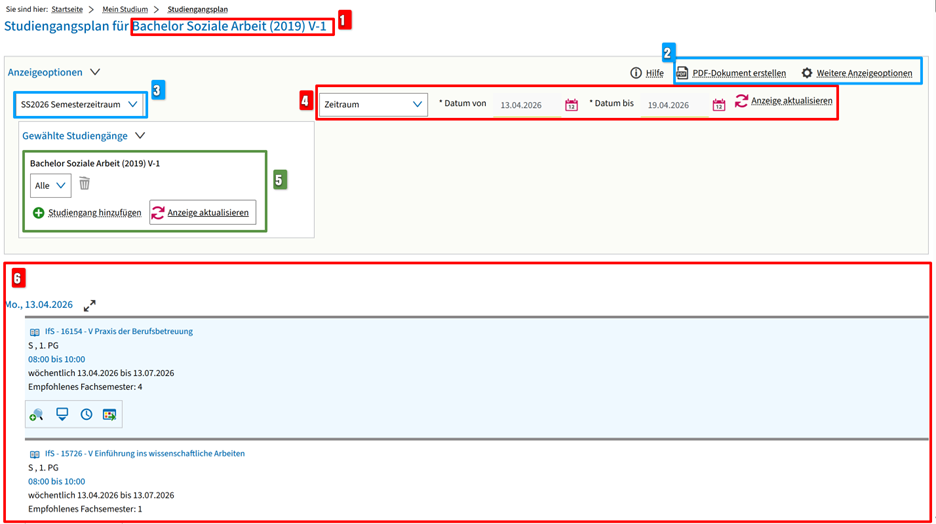Open the Alle semester filter dropdown
This screenshot has height=524, width=936.
(50, 185)
